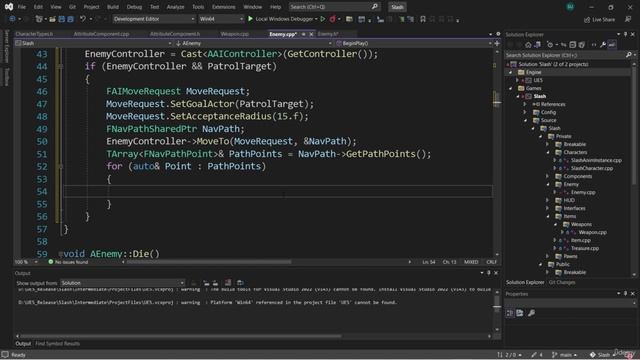Toggle auto-hide pin on Output panel
The image size is (640, 360).
pyautogui.click(x=489, y=273)
